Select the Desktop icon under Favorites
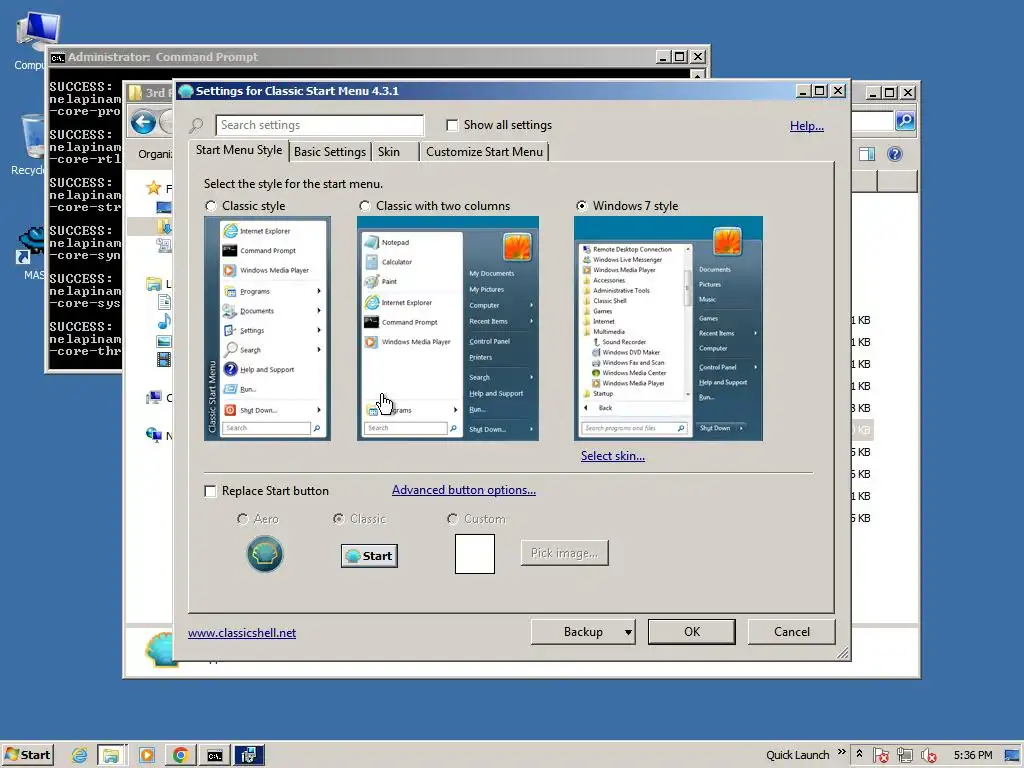Screen dimensions: 1024x768 [x=164, y=208]
